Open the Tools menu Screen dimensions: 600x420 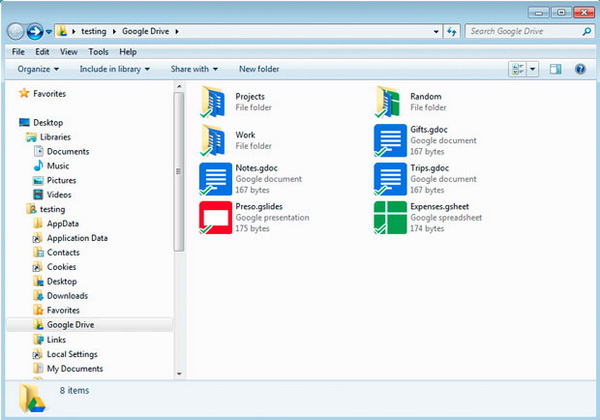tap(98, 51)
